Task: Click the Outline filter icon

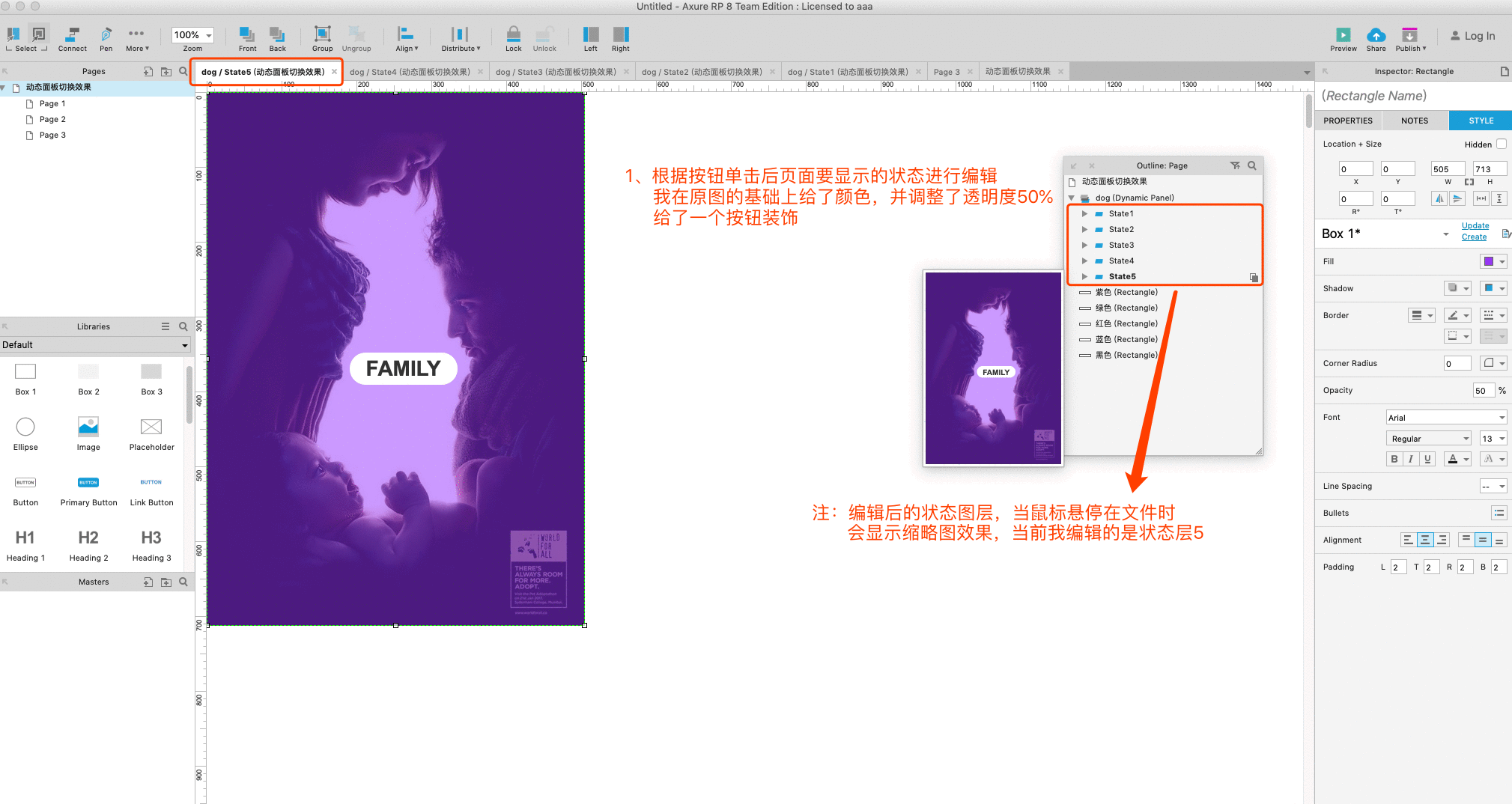Action: tap(1235, 165)
